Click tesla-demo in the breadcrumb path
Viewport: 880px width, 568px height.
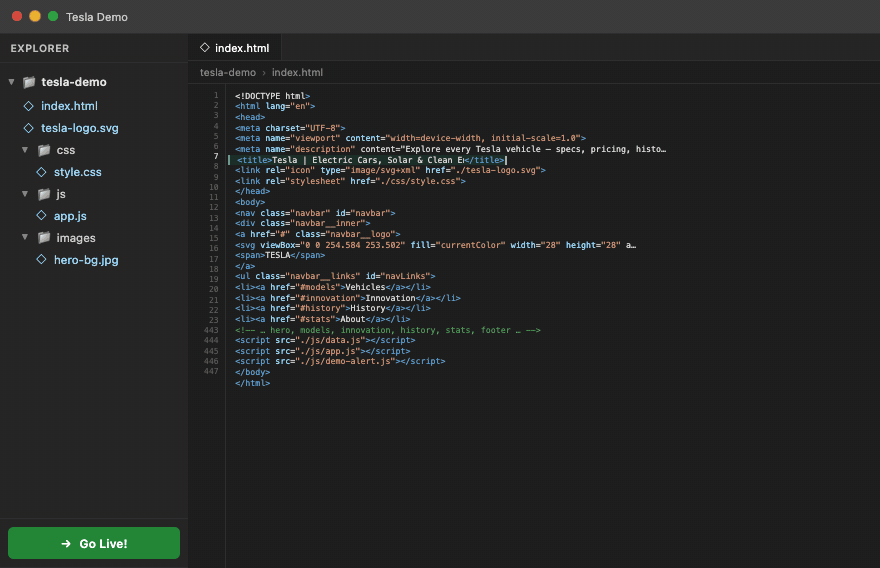pyautogui.click(x=228, y=72)
